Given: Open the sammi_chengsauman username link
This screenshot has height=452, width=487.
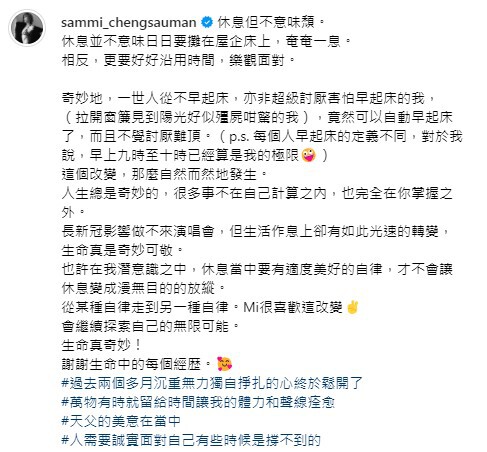Looking at the screenshot, I should pyautogui.click(x=129, y=22).
